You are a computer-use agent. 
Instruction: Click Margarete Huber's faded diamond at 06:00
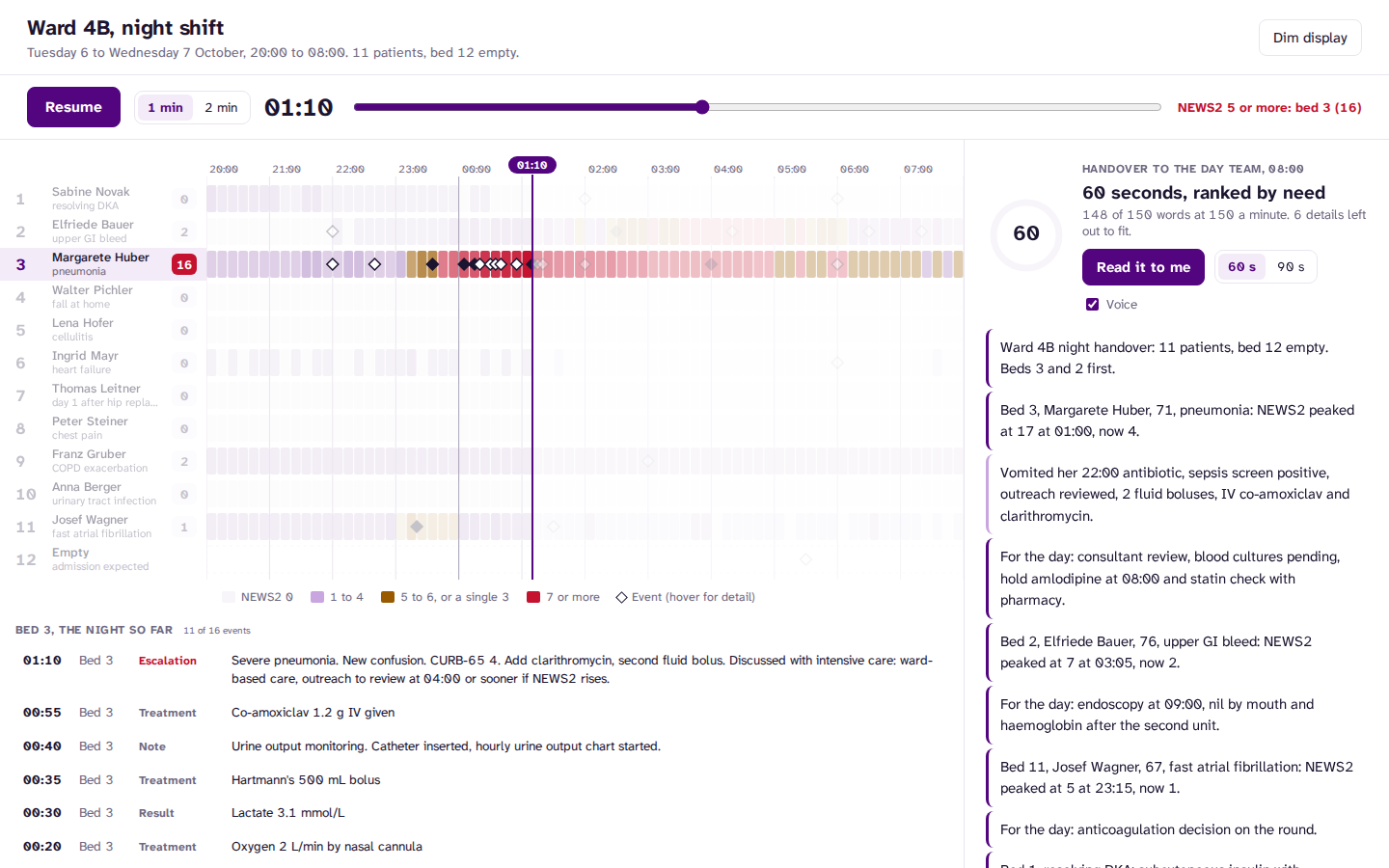click(x=837, y=264)
